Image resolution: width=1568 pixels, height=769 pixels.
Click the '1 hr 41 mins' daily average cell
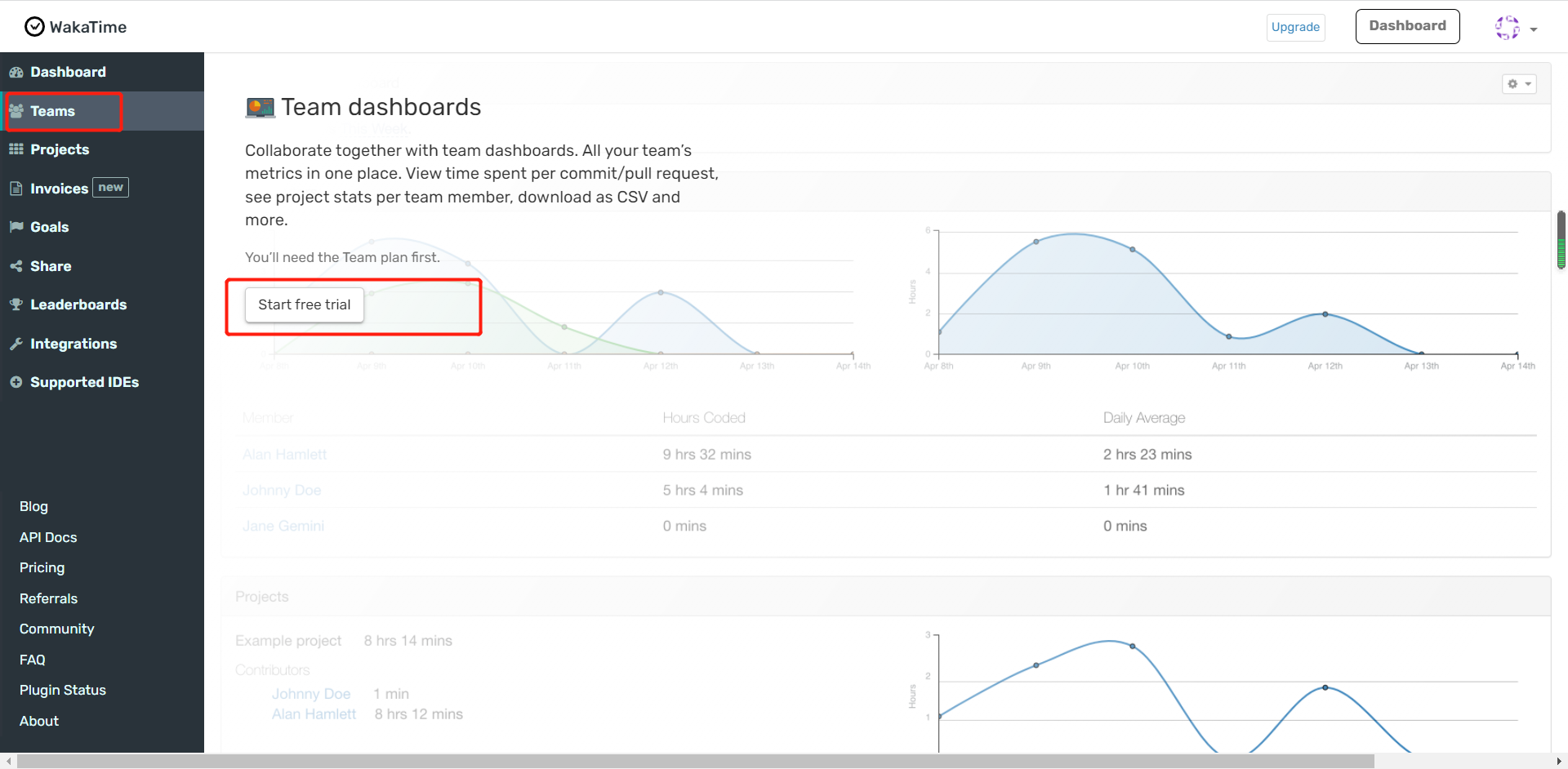tap(1144, 491)
